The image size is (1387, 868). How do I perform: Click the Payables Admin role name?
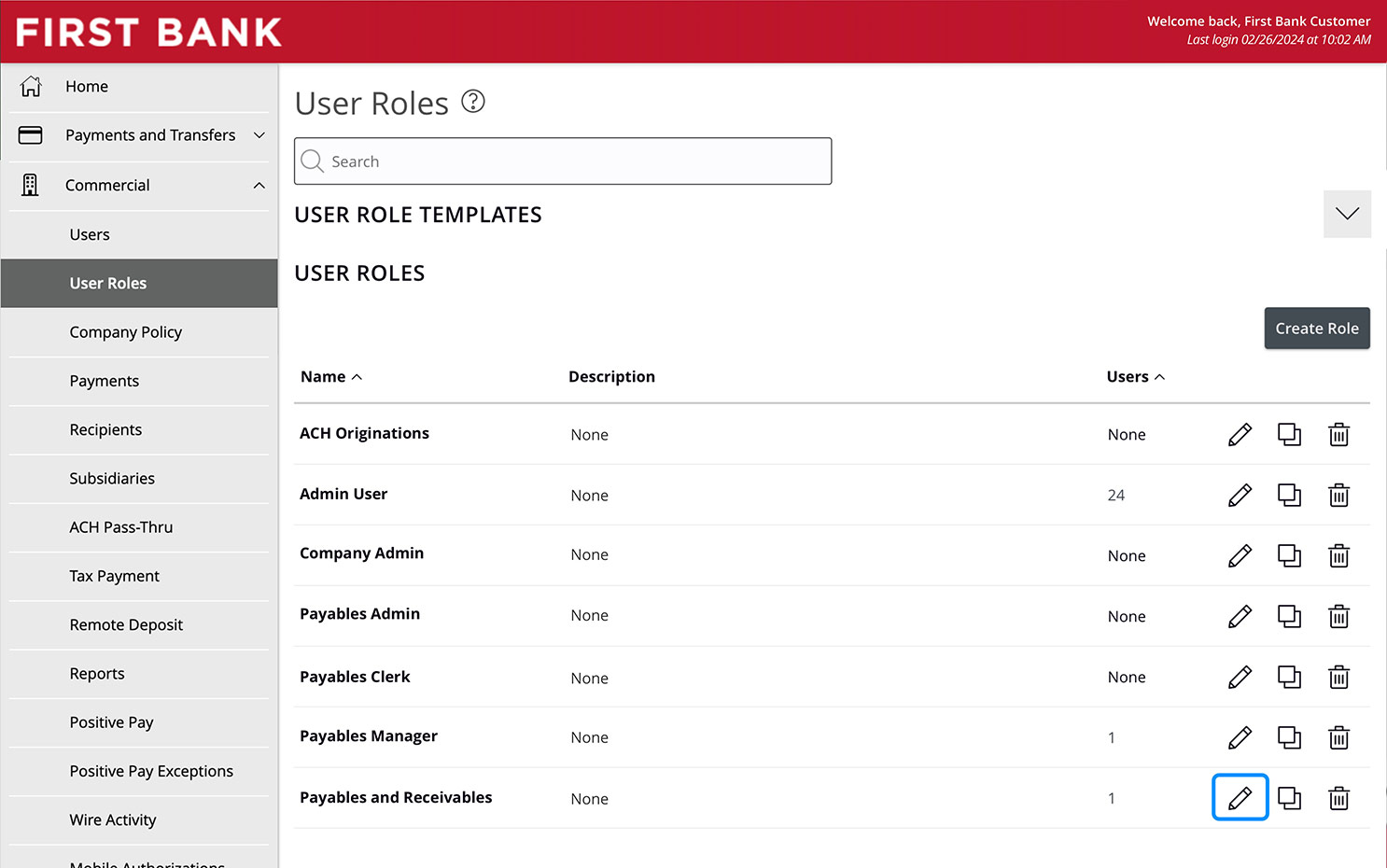(359, 613)
